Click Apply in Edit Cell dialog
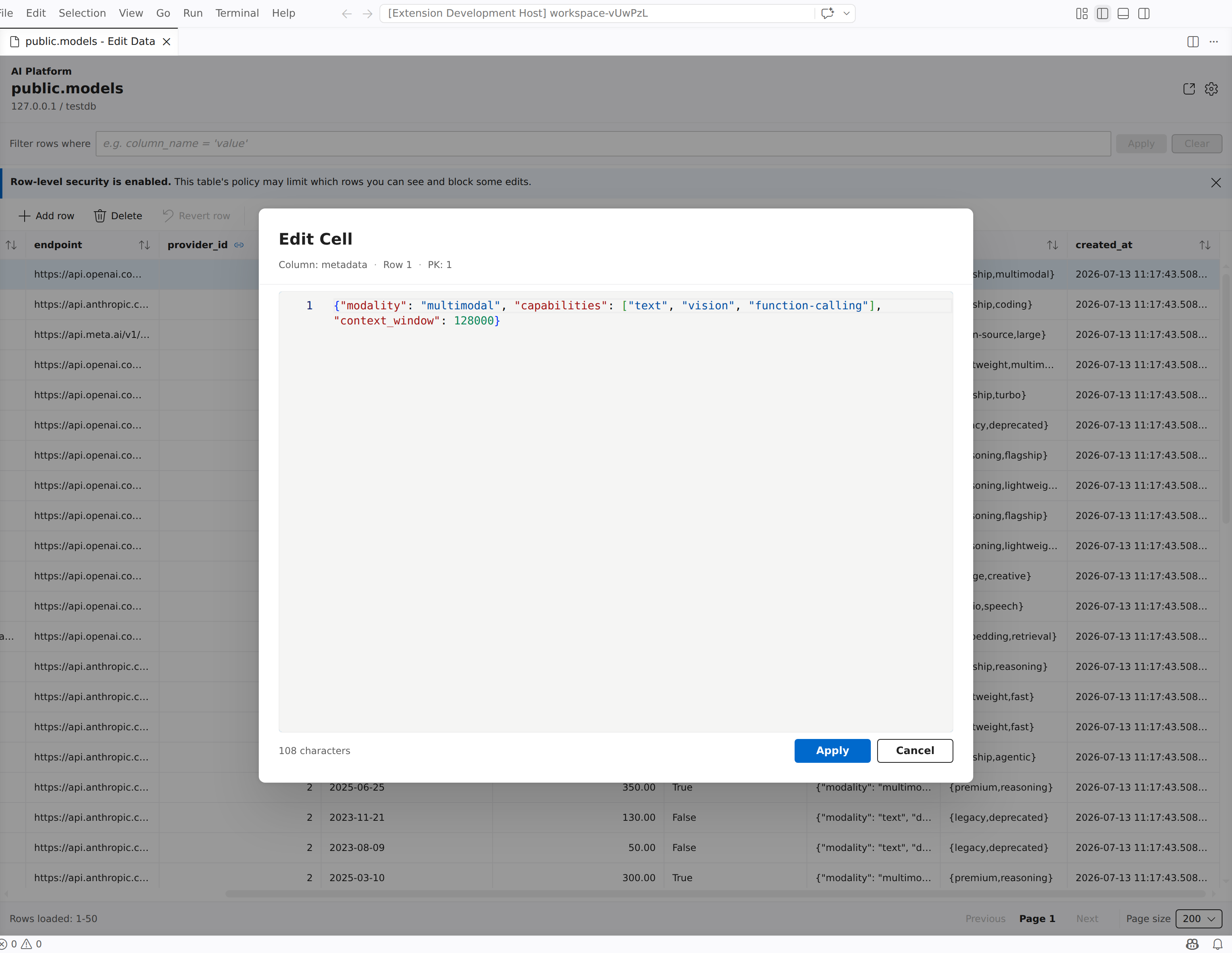Screen dimensions: 1232x953 tap(832, 750)
